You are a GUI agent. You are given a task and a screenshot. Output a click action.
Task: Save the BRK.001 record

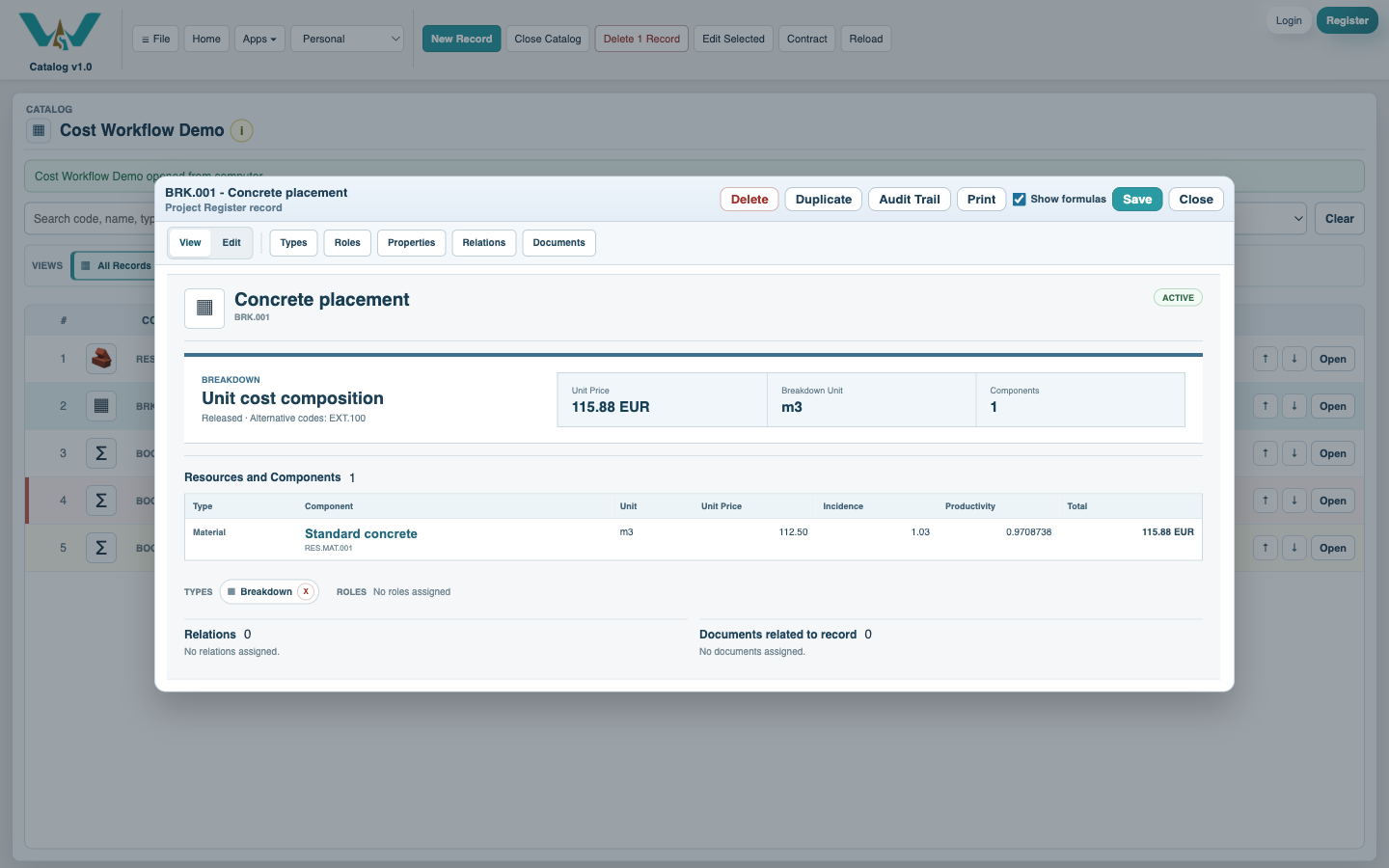click(x=1137, y=200)
